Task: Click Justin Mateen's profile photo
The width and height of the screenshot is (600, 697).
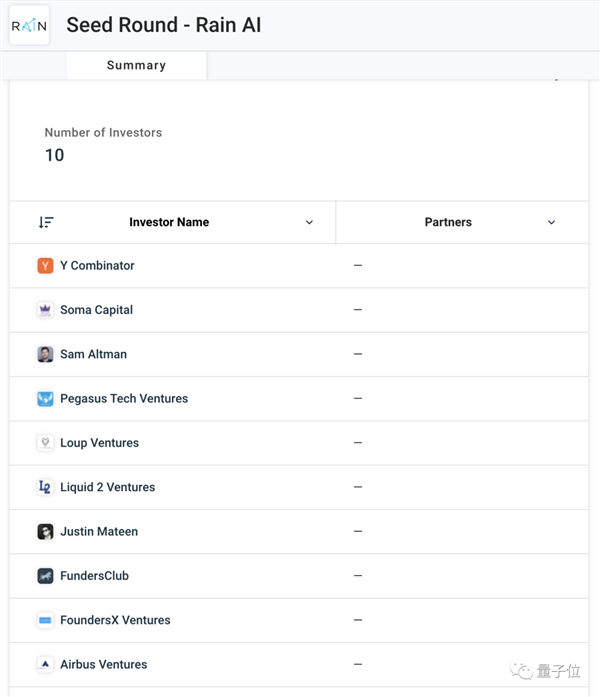Action: pos(45,532)
